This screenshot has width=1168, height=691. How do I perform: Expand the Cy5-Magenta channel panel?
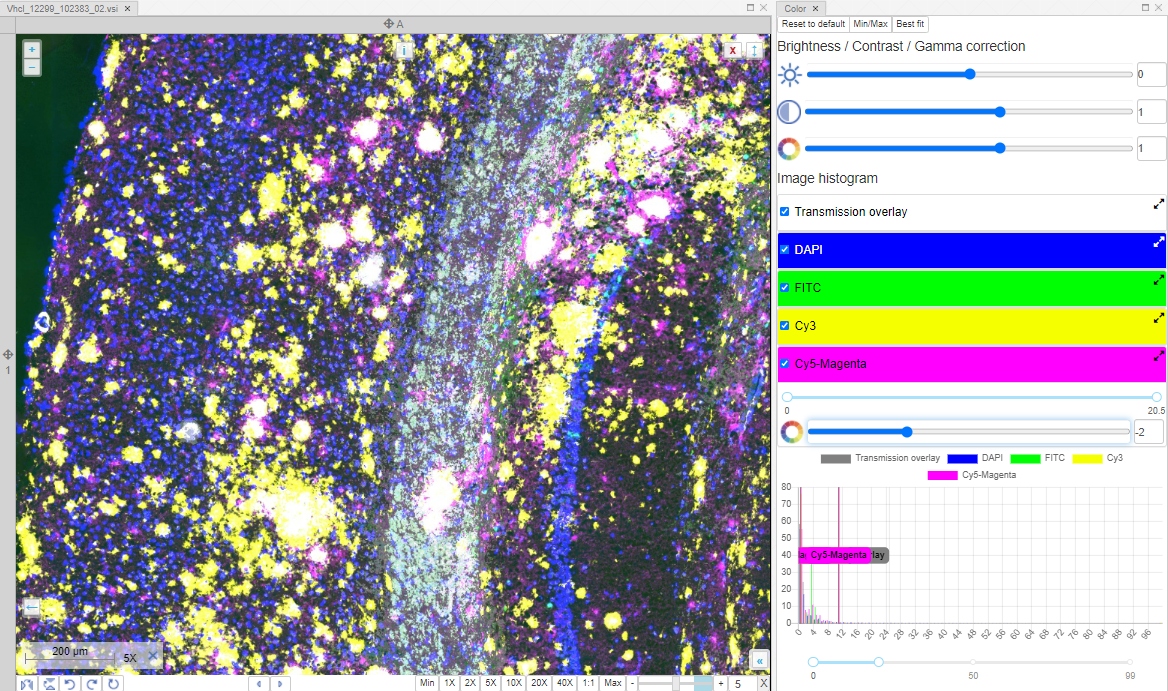pos(1159,356)
